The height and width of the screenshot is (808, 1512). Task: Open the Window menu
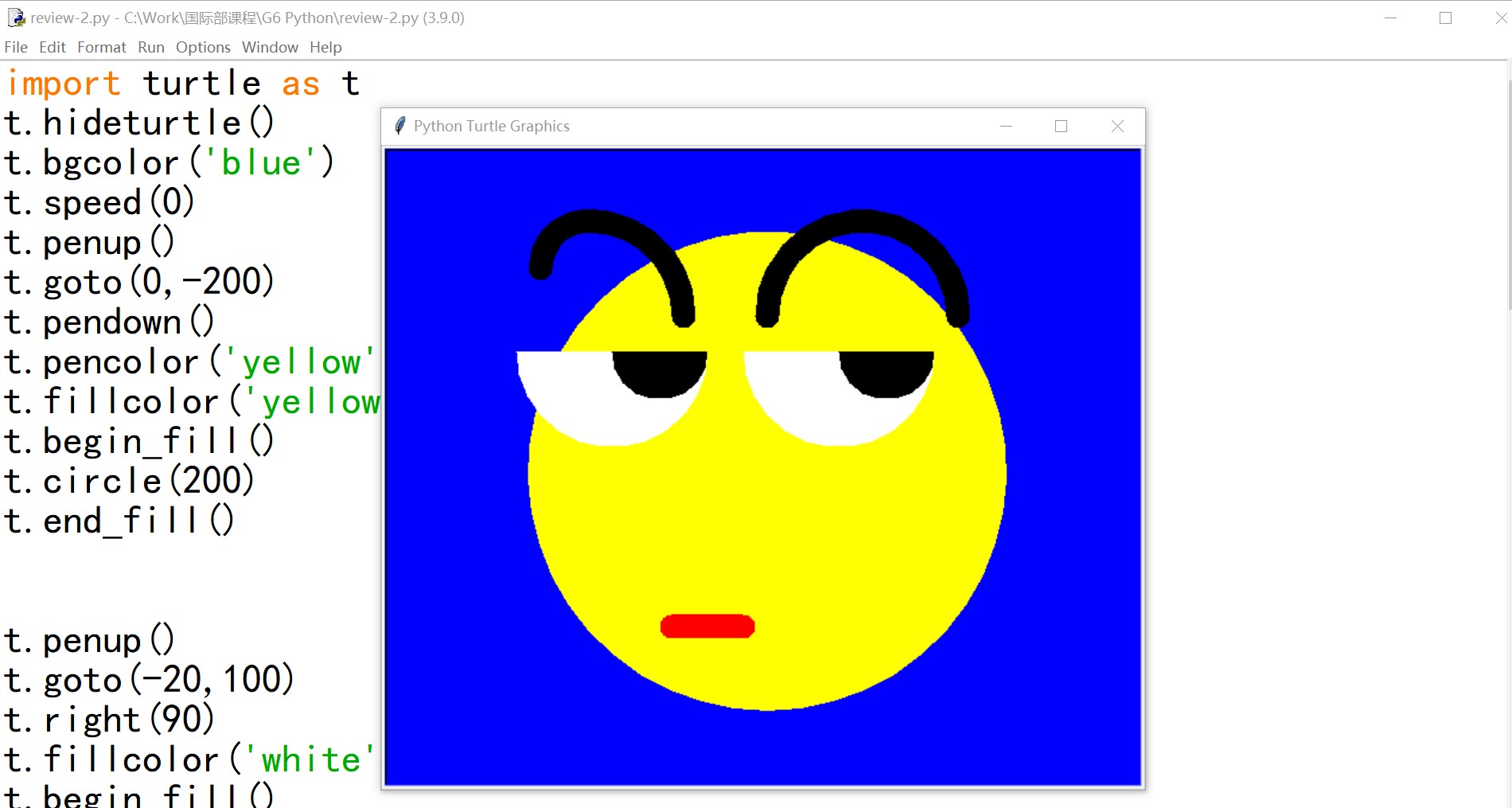click(x=270, y=48)
